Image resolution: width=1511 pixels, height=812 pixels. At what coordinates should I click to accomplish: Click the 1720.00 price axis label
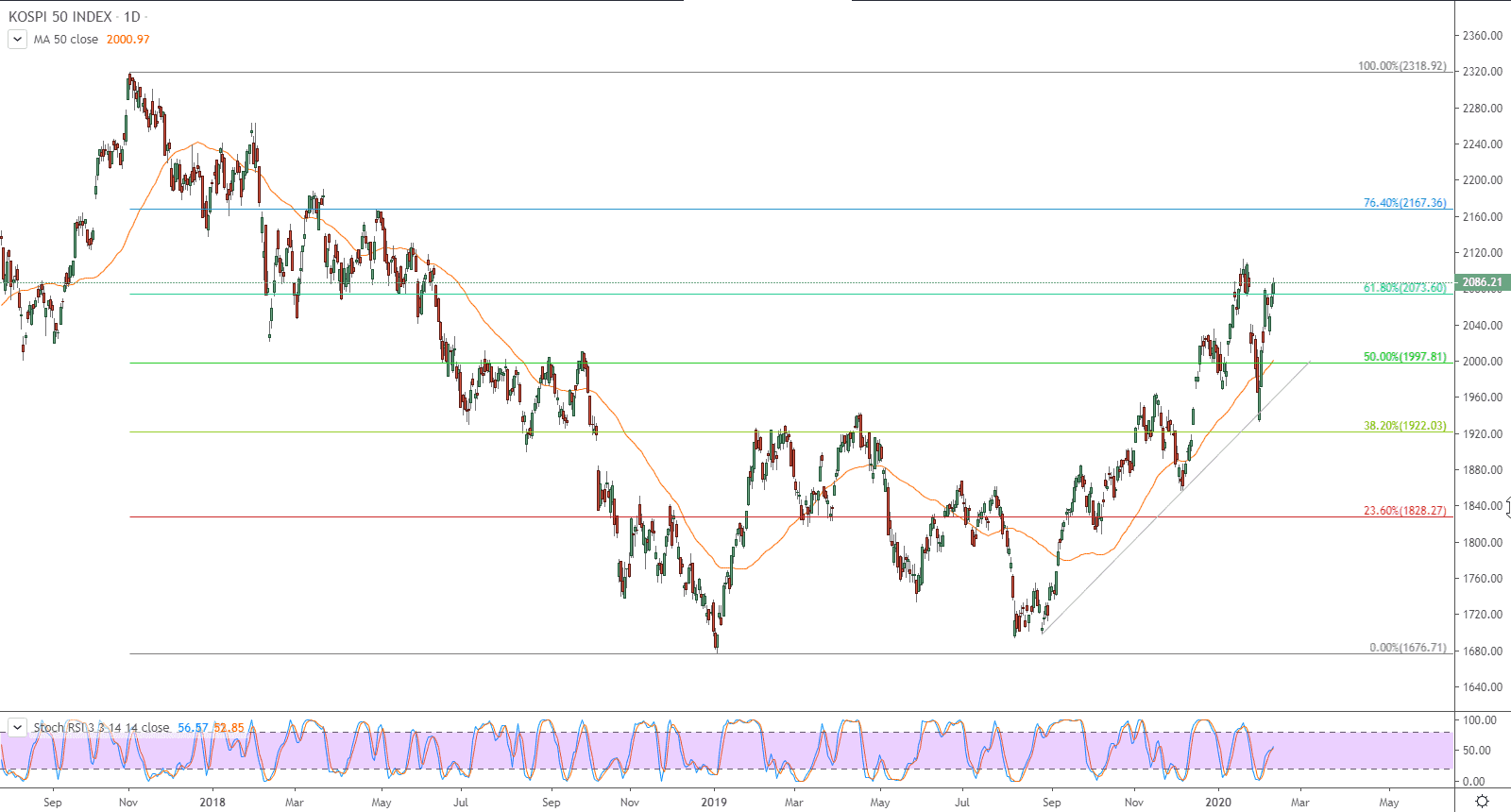coord(1482,615)
